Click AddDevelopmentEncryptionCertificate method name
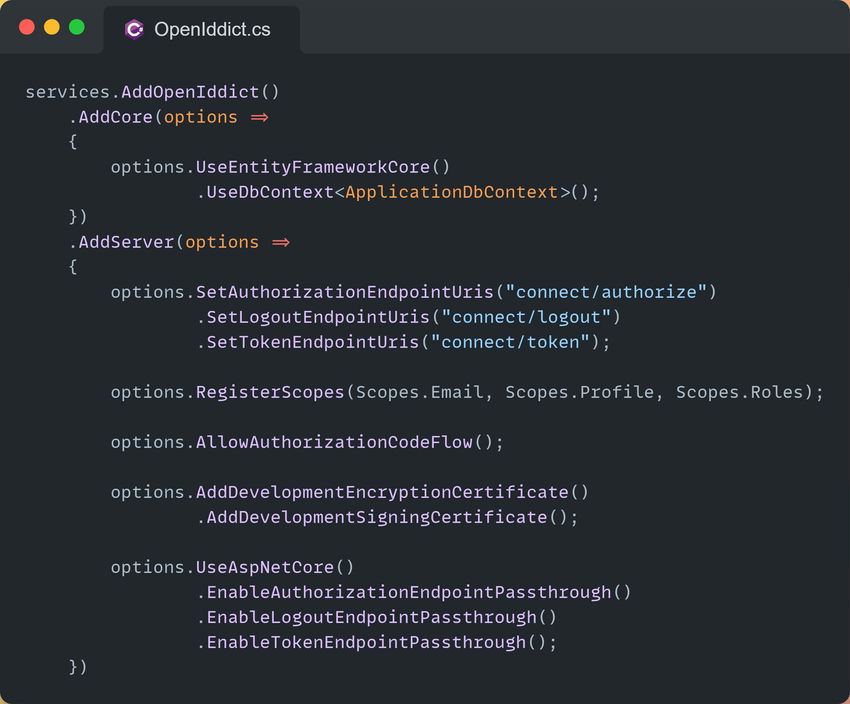 click(x=382, y=492)
